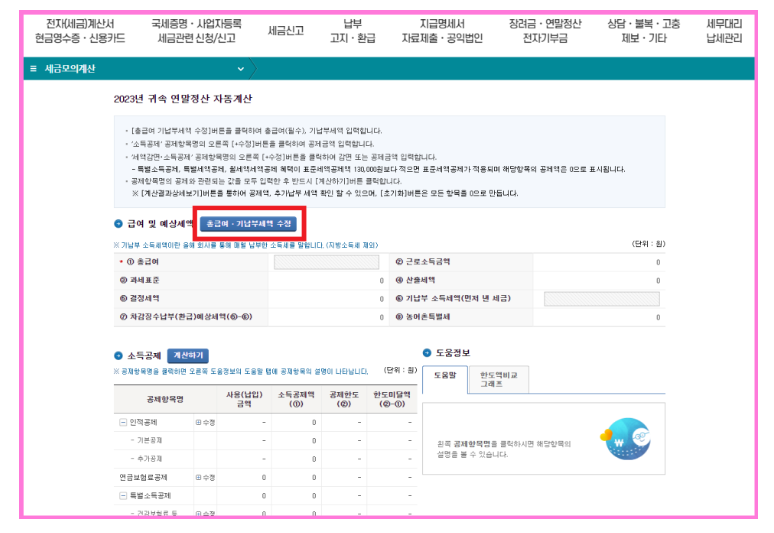Open the 세무대리 납세관리 menu

click(724, 31)
